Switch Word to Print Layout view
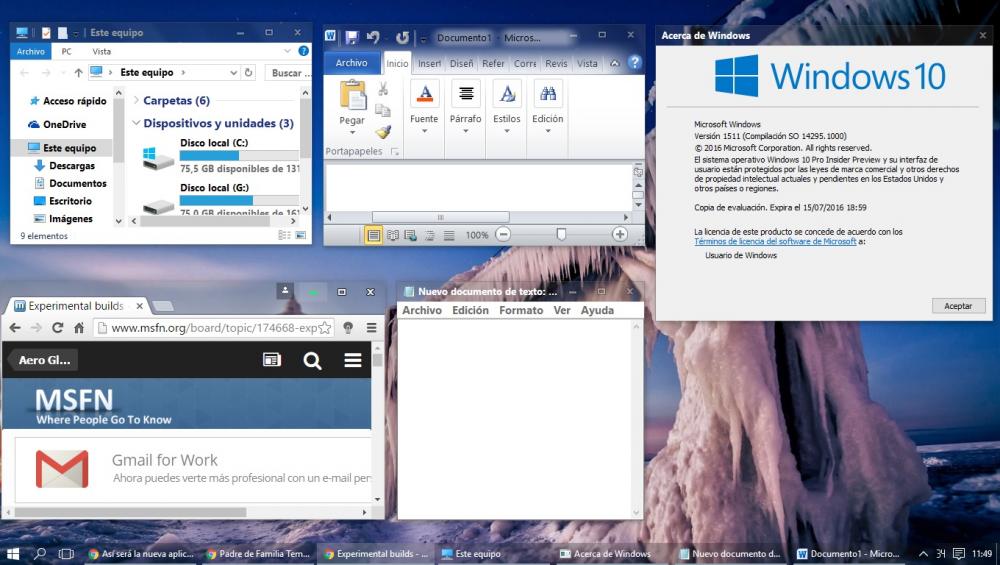The image size is (1000, 565). point(373,235)
